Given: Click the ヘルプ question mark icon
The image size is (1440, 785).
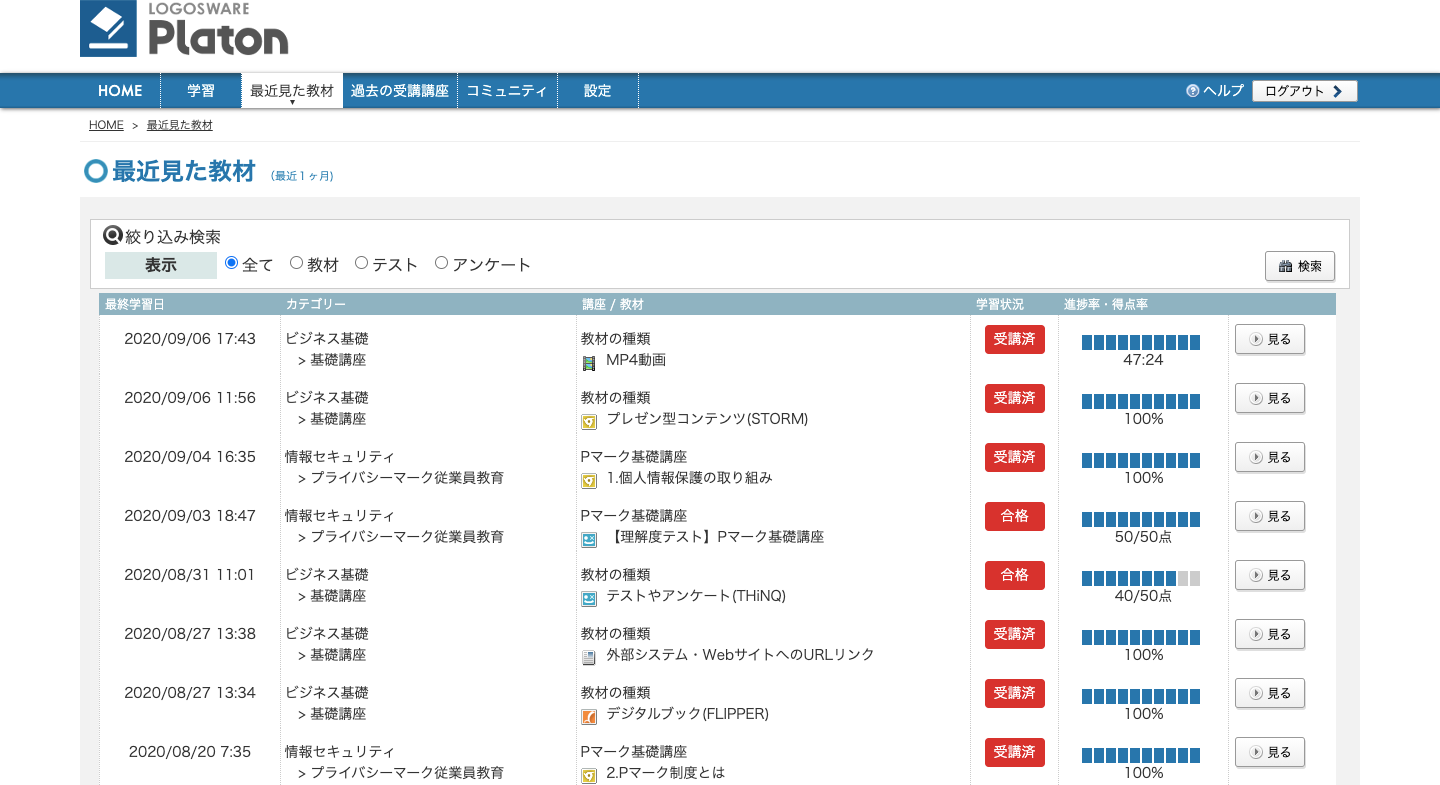Looking at the screenshot, I should (x=1192, y=91).
